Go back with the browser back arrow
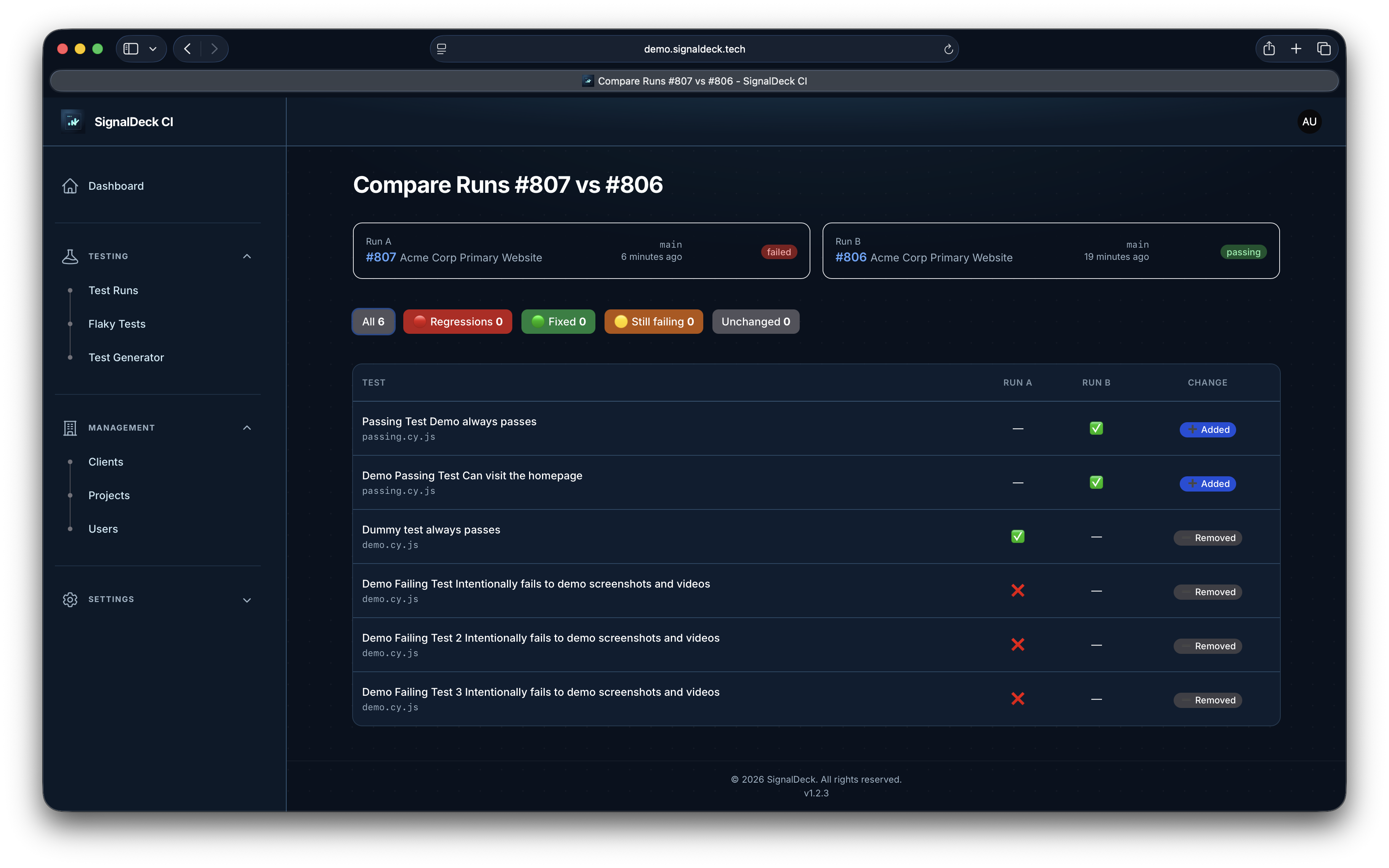 (x=187, y=49)
